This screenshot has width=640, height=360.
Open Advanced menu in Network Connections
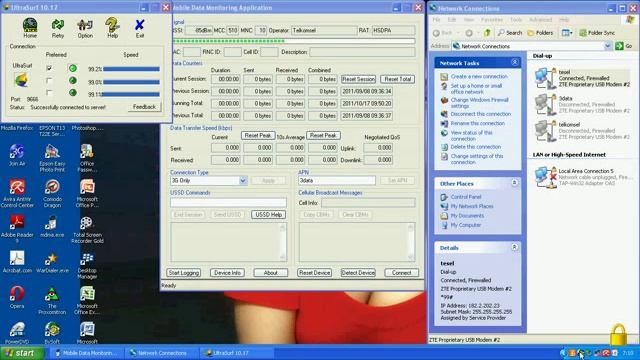pos(540,20)
